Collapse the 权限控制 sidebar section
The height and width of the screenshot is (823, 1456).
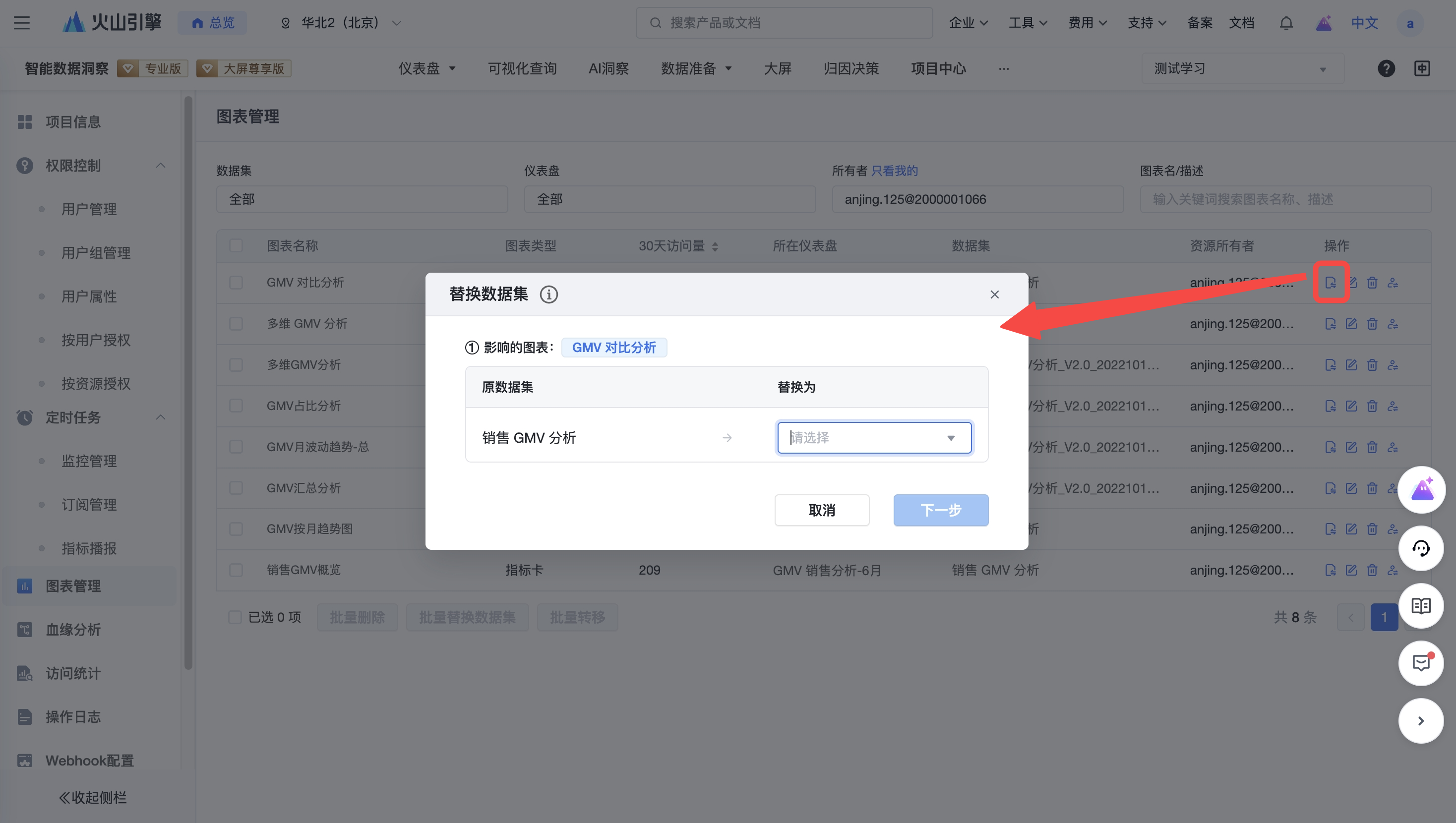pos(161,166)
